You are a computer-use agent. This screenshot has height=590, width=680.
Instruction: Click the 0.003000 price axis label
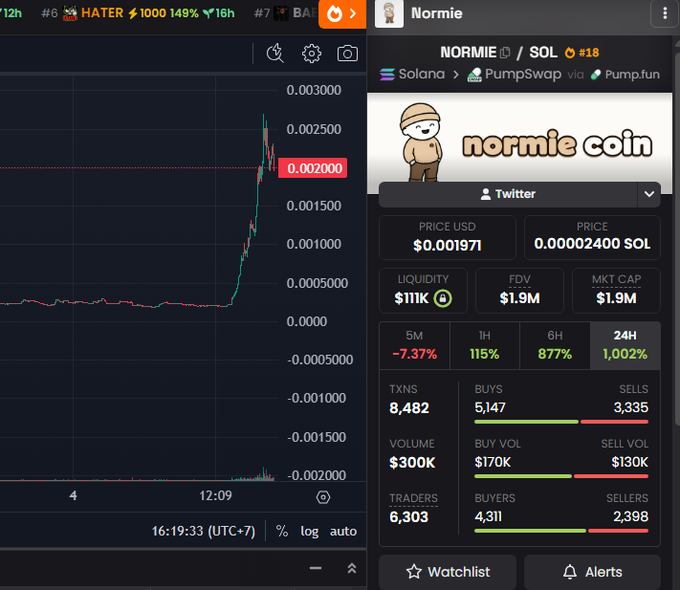(x=314, y=90)
